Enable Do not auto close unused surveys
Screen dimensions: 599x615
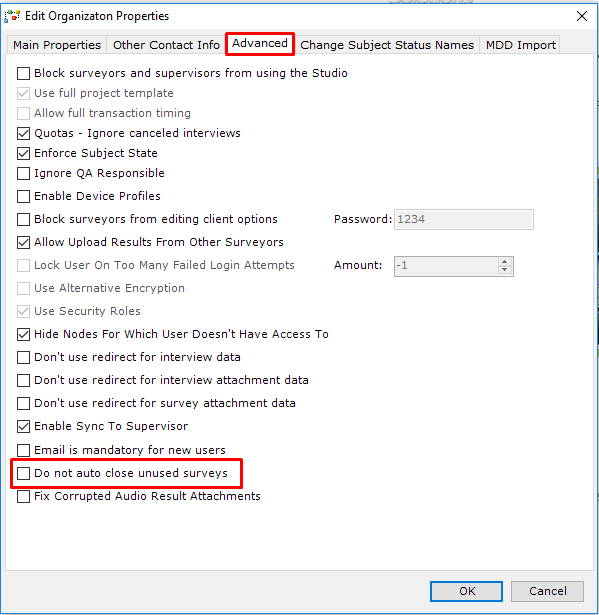[24, 473]
